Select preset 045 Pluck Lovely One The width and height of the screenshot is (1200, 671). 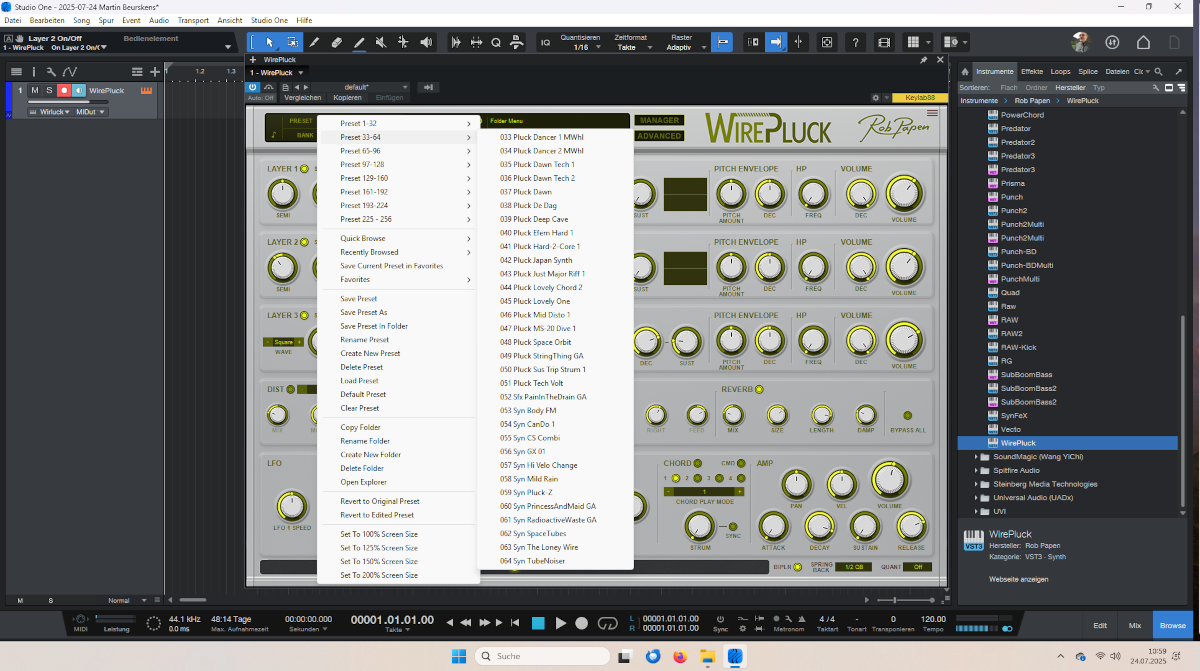535,301
